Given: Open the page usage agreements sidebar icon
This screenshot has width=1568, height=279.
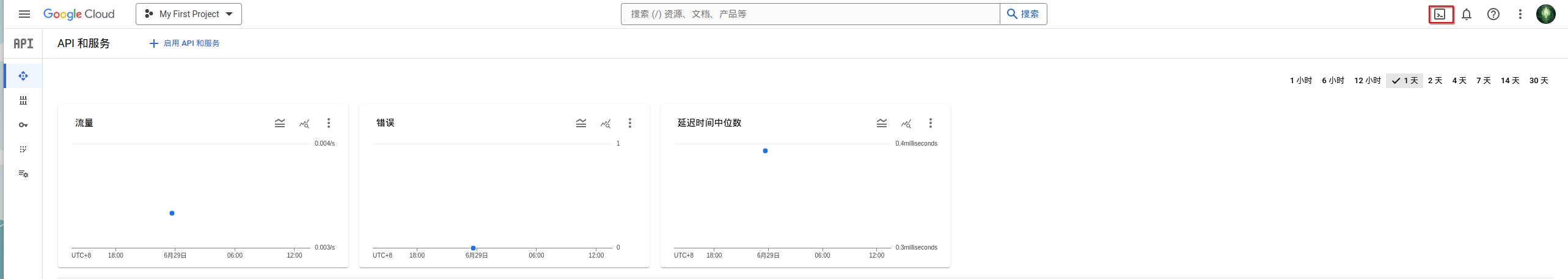Looking at the screenshot, I should pos(23,174).
